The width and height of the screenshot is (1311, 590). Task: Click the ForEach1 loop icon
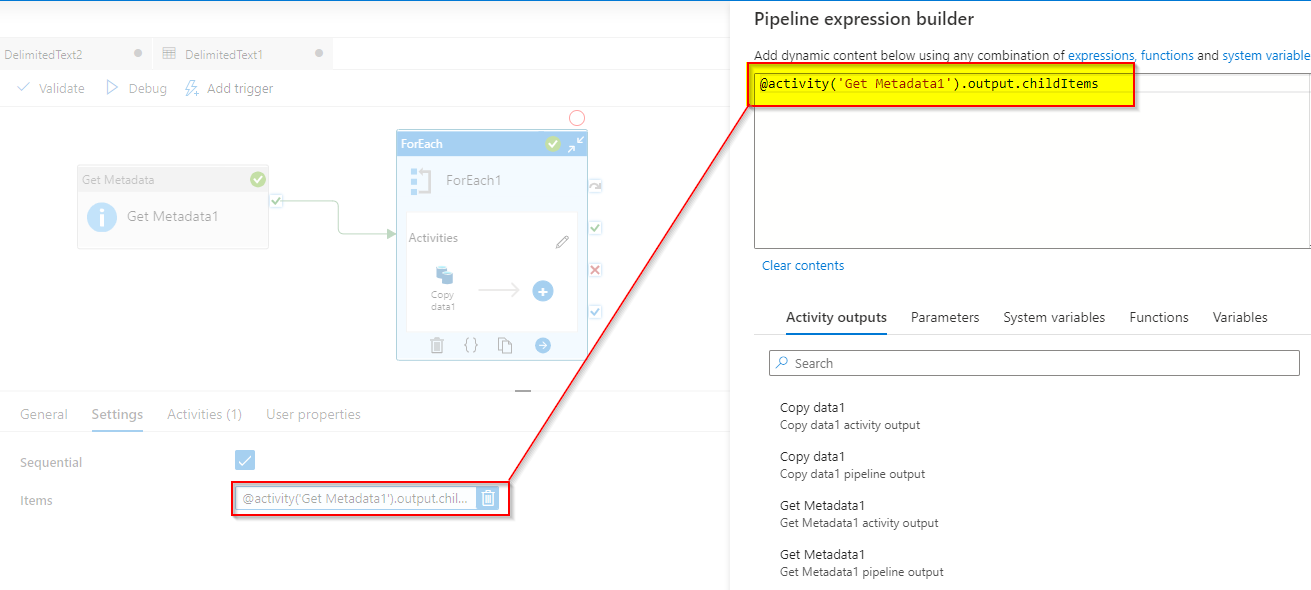[421, 181]
